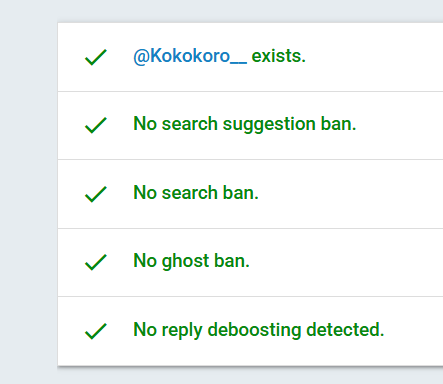Click the word "exists." after the username
The height and width of the screenshot is (384, 443).
(x=278, y=56)
